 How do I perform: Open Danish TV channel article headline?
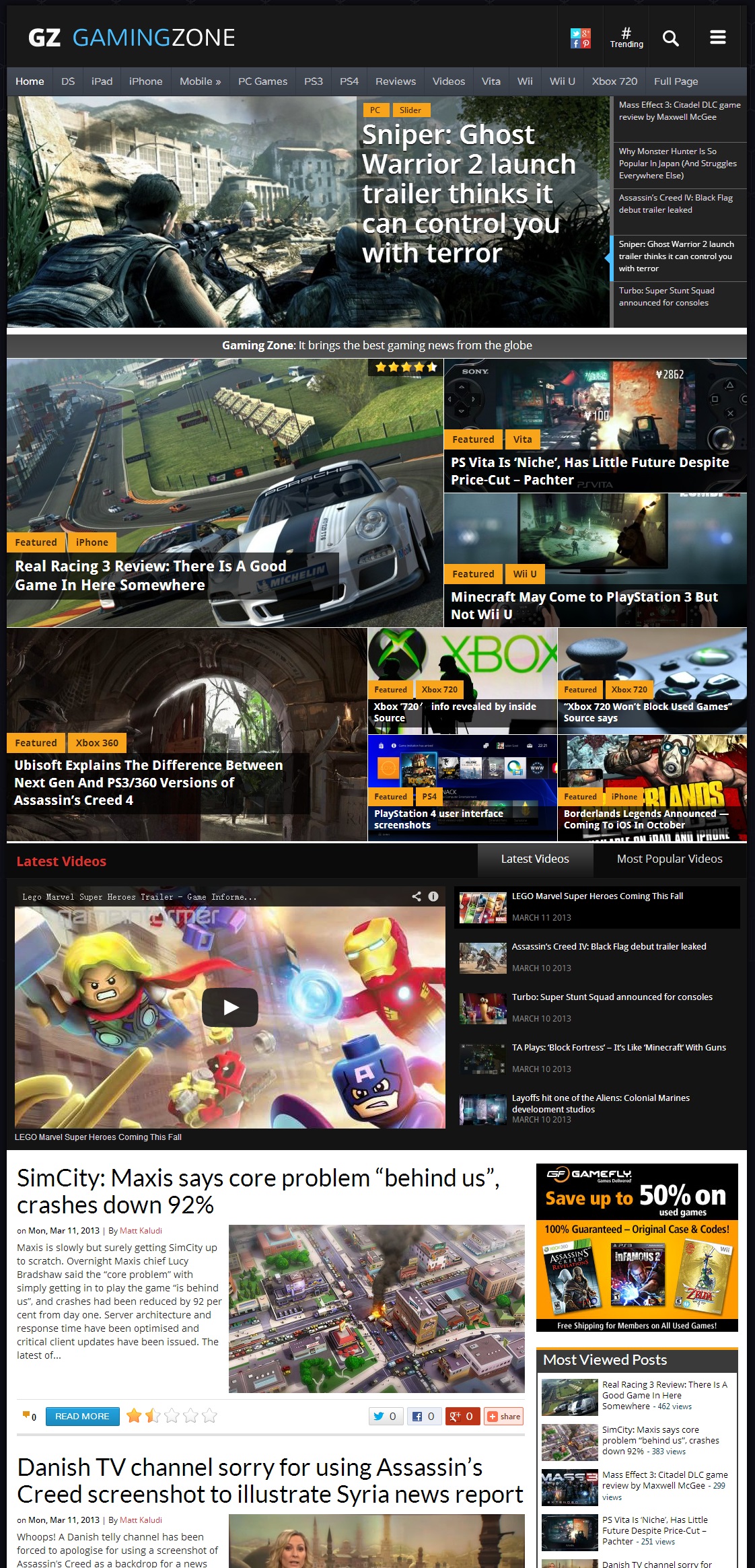[270, 1481]
